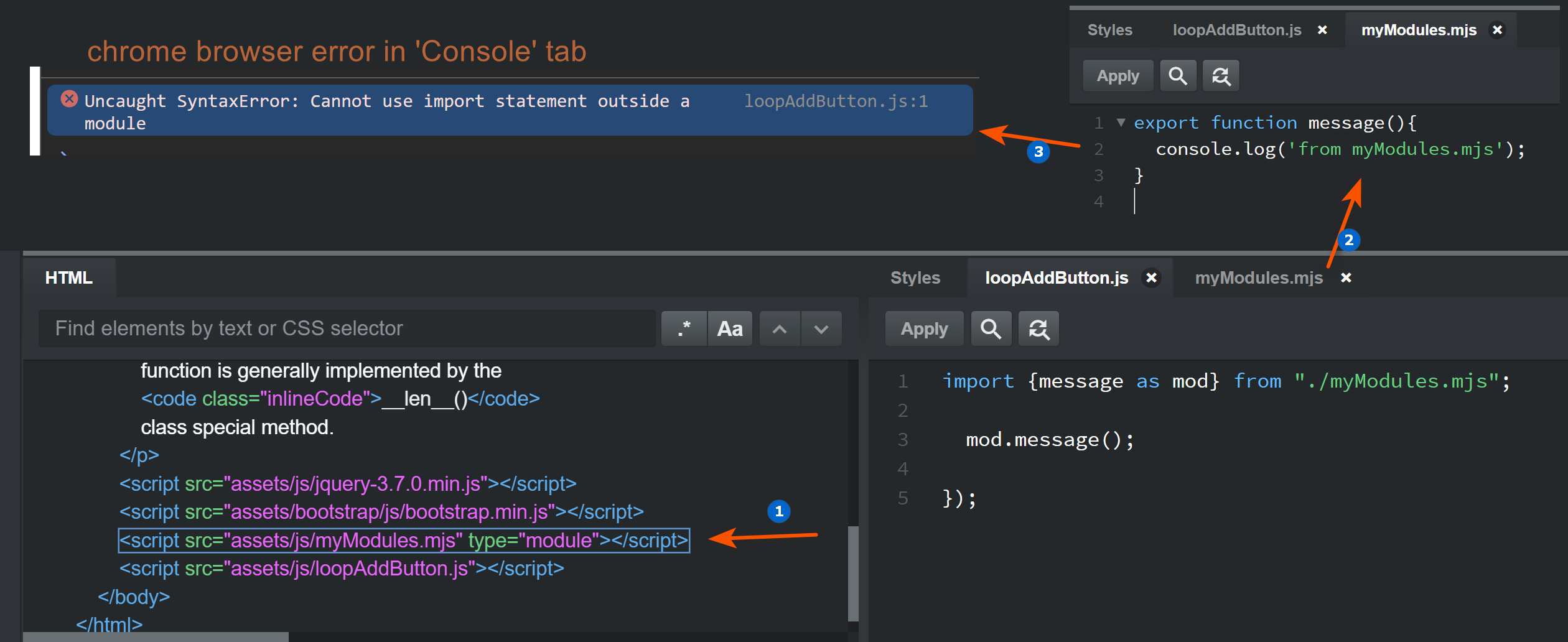This screenshot has width=1568, height=642.
Task: Click the search icon in the upper editor toolbar
Action: [1177, 76]
